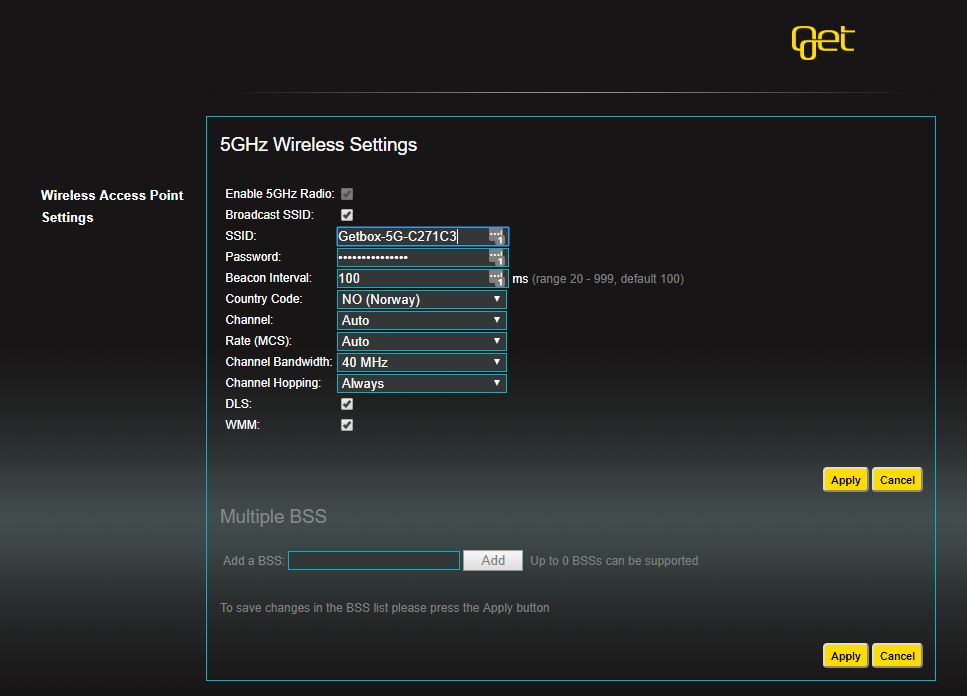Uncheck Broadcast SSID checkbox
The height and width of the screenshot is (696, 967).
click(x=347, y=215)
